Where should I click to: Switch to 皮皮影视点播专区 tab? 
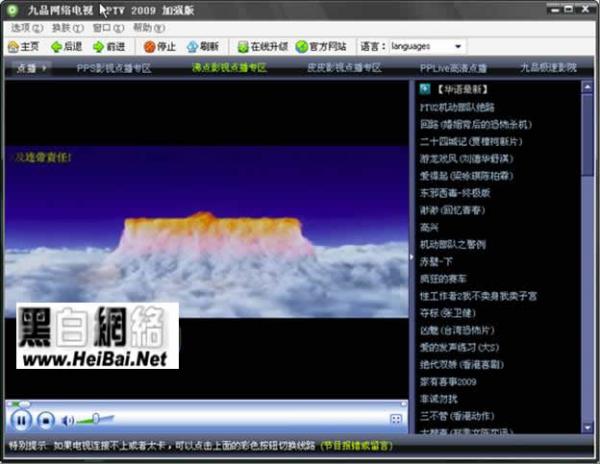[x=344, y=68]
